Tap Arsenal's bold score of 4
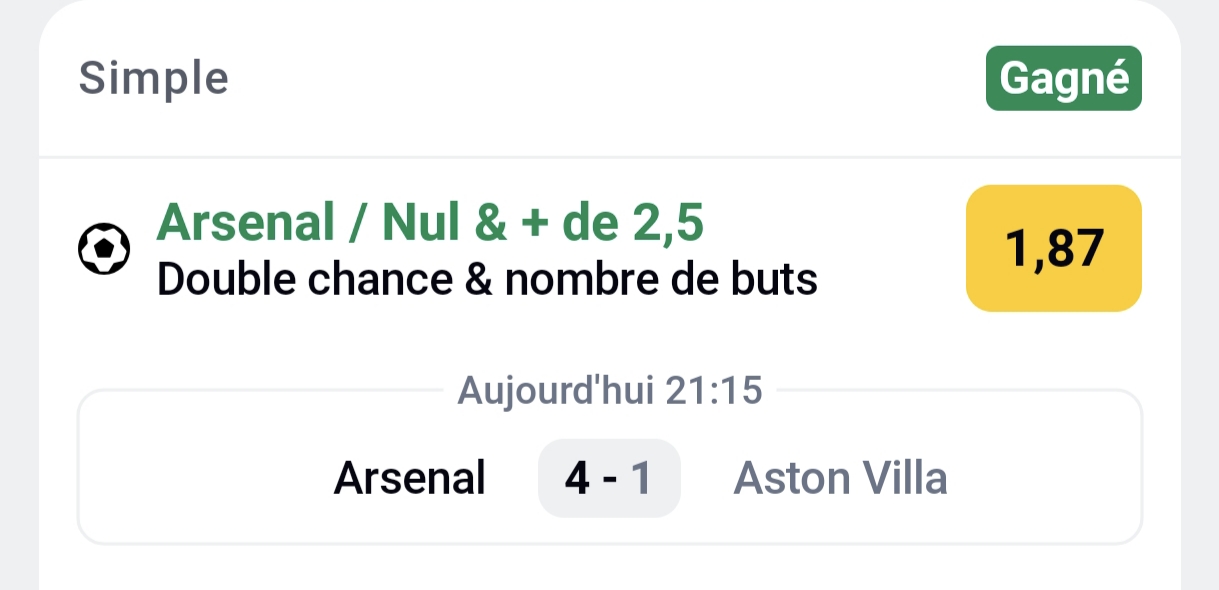Viewport: 1219px width, 590px height. point(577,479)
